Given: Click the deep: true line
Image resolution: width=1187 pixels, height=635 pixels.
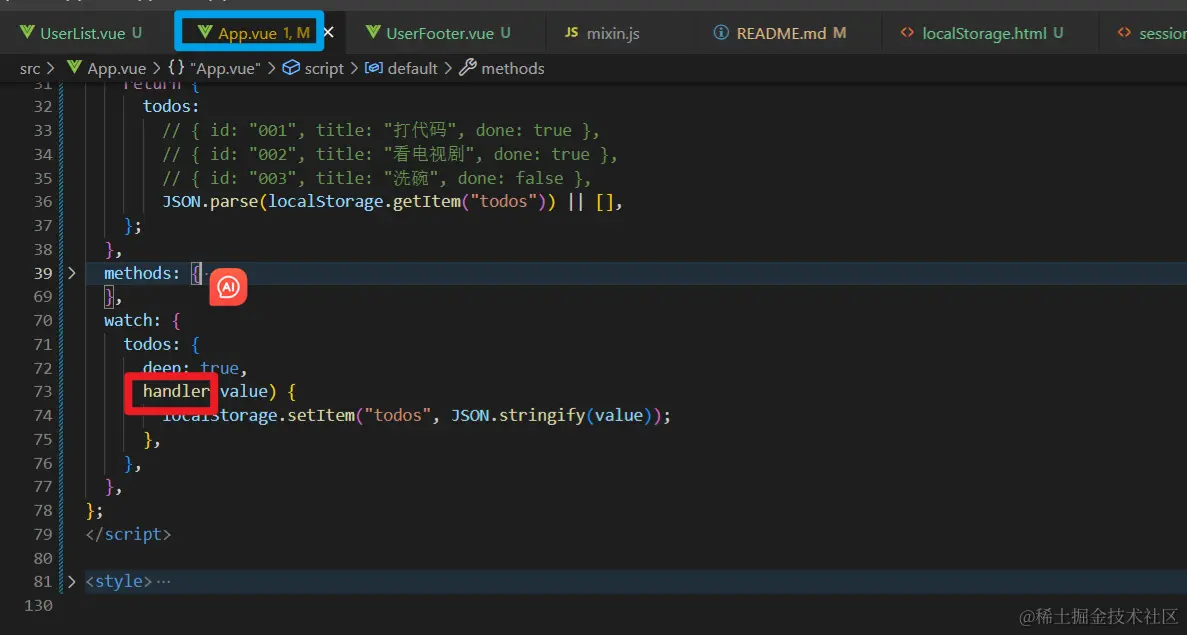Looking at the screenshot, I should pyautogui.click(x=195, y=369).
